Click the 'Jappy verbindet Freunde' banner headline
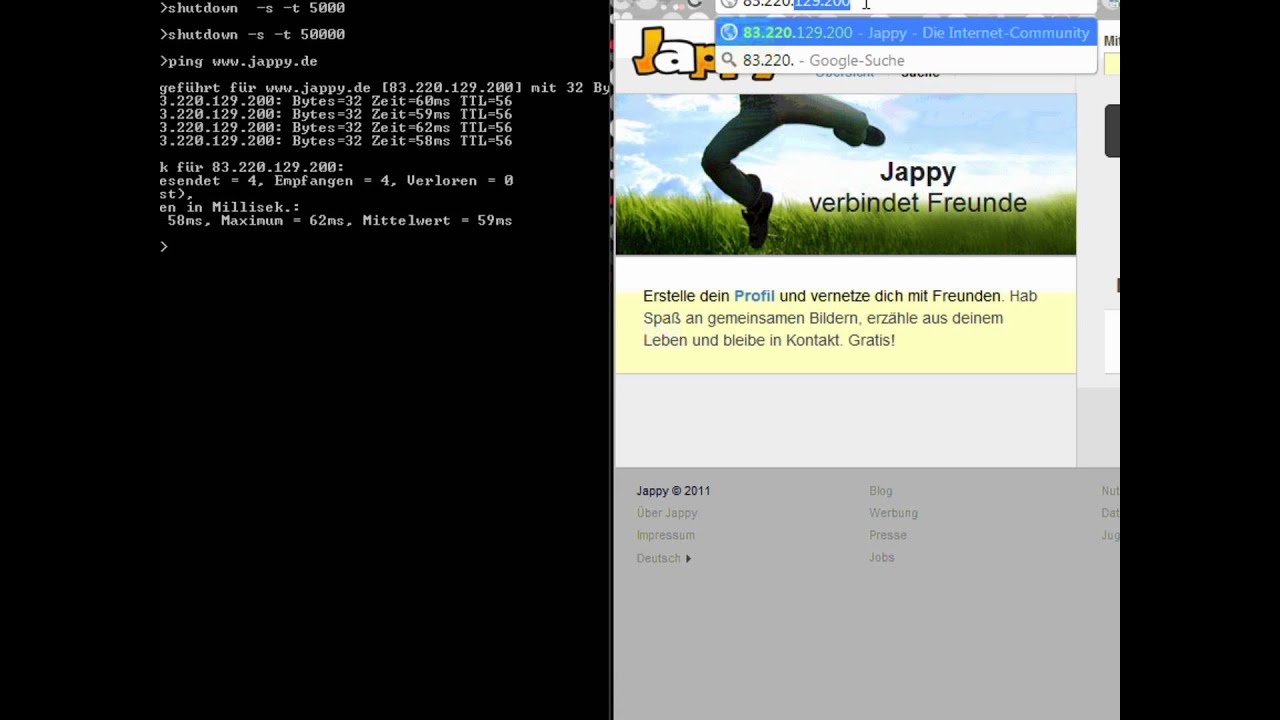 coord(917,187)
